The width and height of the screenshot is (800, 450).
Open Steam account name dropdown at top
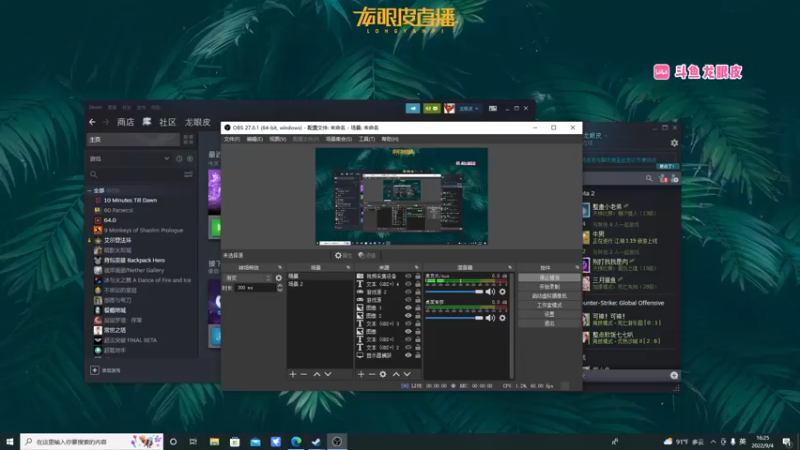coord(469,108)
